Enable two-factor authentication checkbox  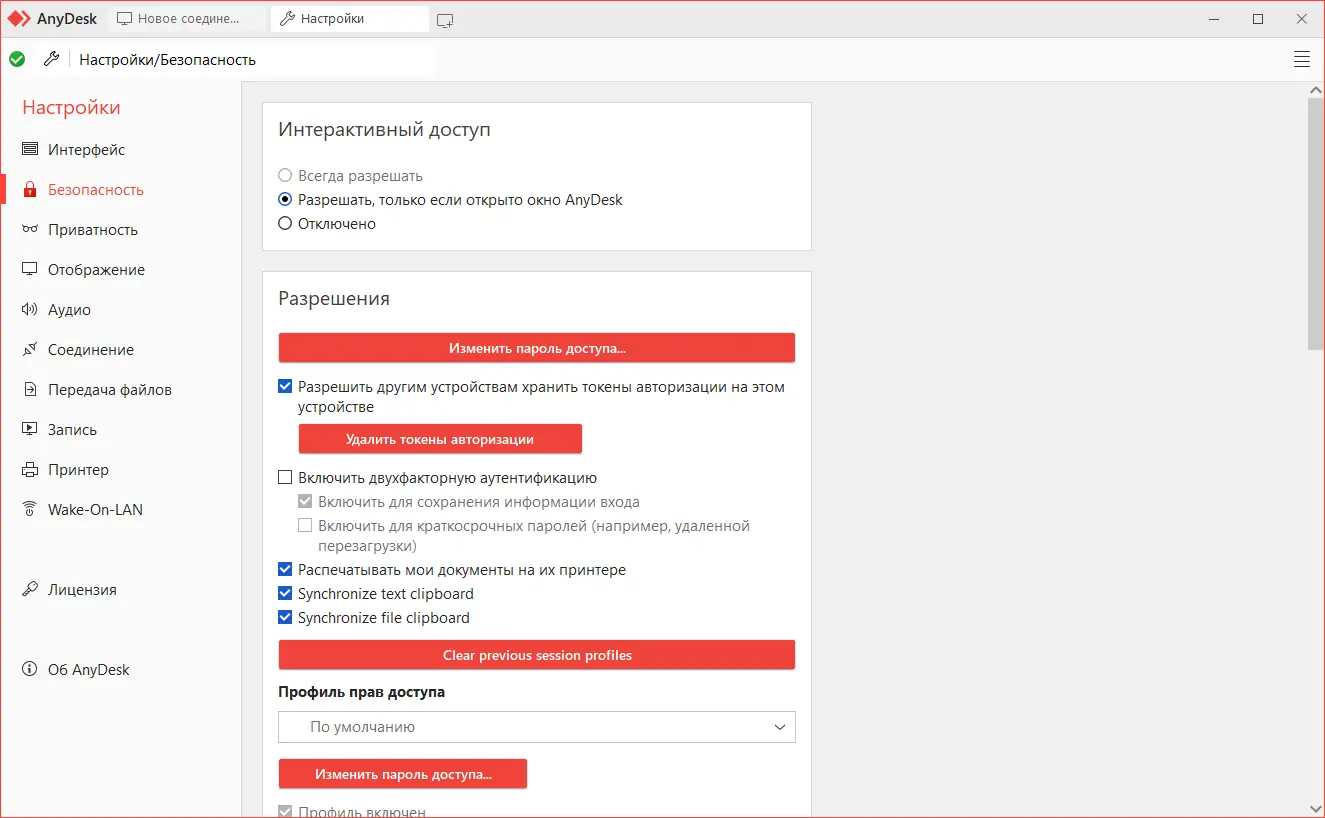pyautogui.click(x=285, y=478)
